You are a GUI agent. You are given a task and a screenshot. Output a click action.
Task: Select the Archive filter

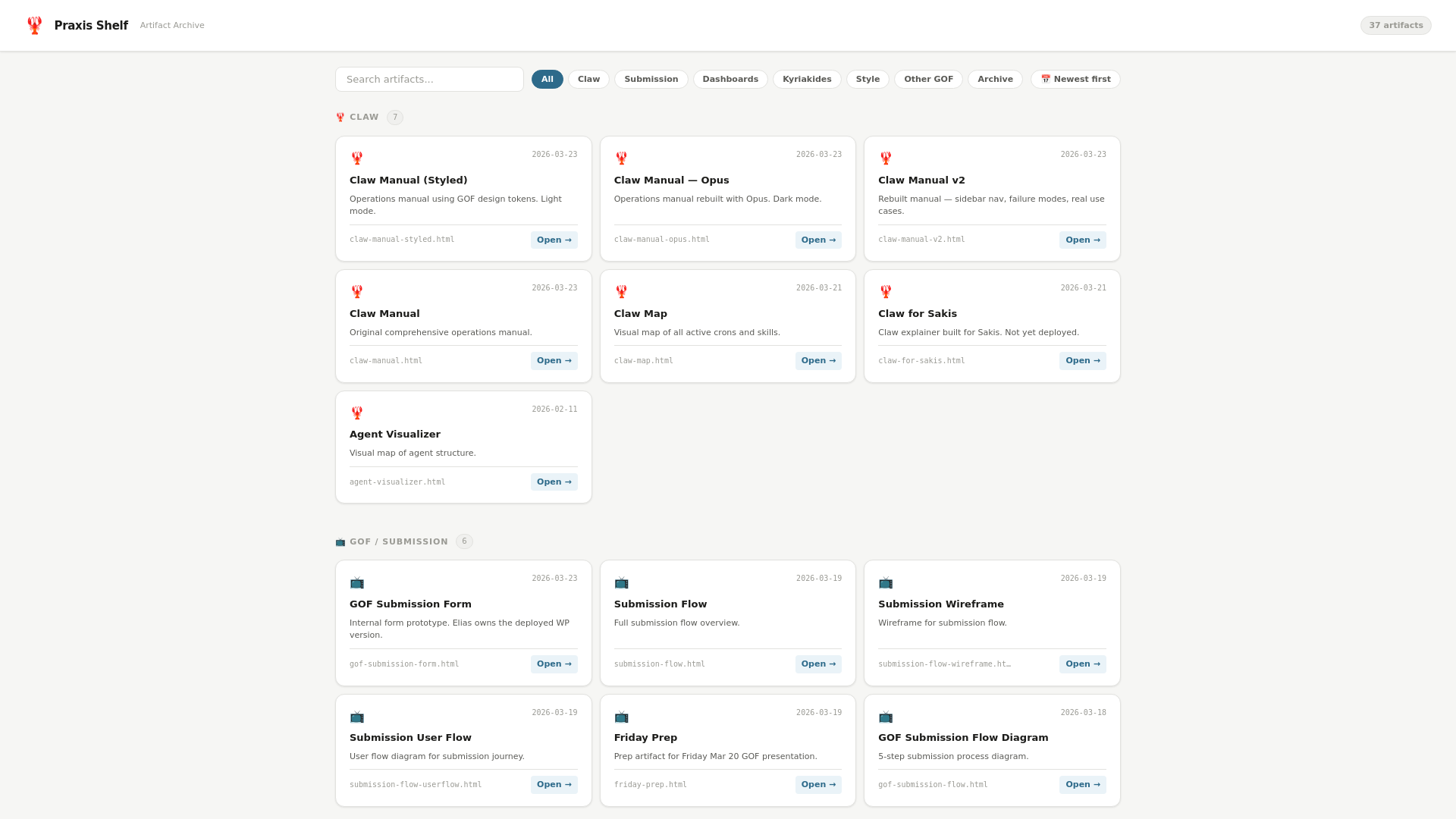click(x=995, y=80)
